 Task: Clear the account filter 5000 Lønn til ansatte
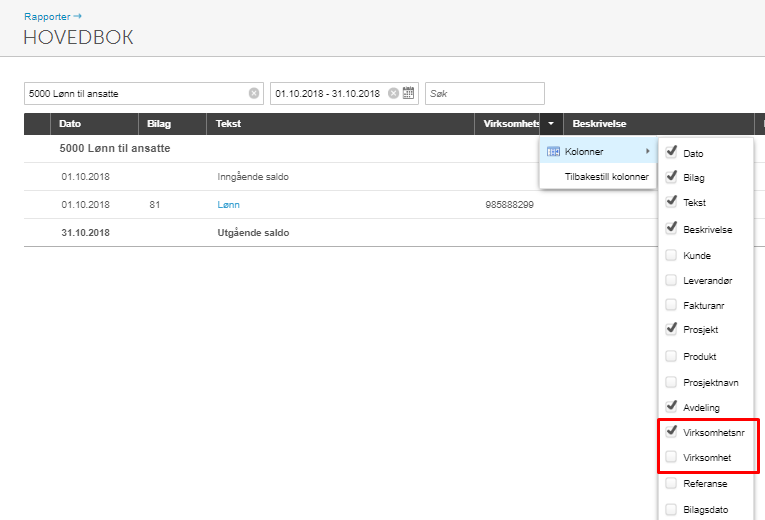254,93
